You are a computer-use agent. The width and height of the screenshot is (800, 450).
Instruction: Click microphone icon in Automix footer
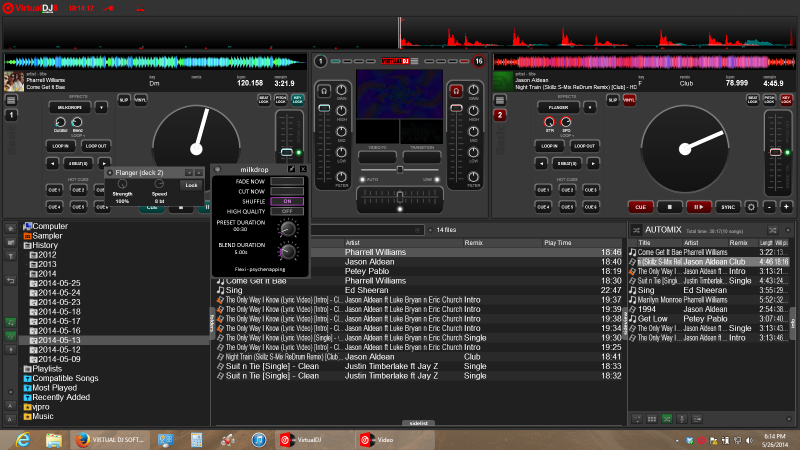682,419
